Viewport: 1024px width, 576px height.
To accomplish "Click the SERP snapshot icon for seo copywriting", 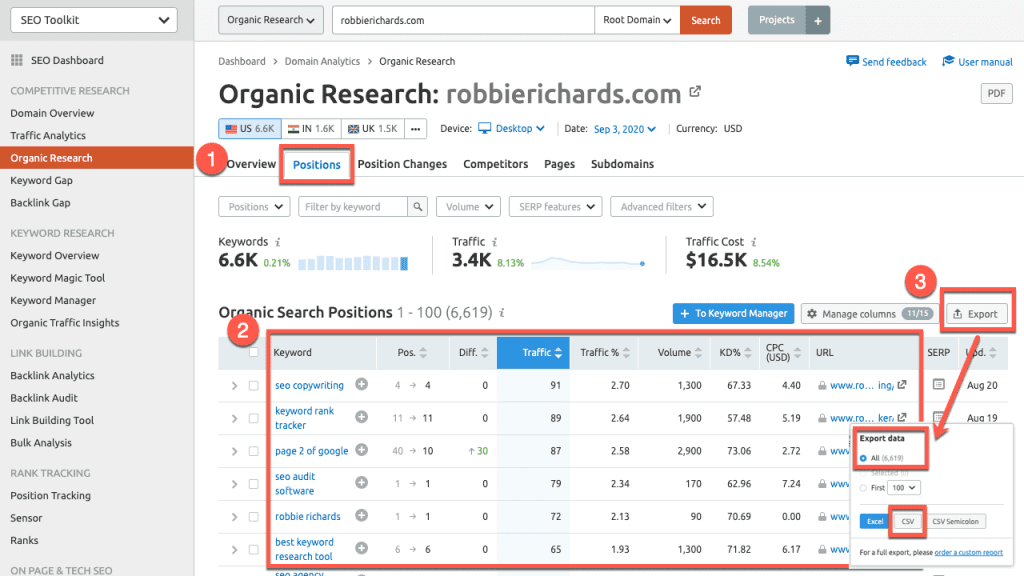I will pos(938,385).
